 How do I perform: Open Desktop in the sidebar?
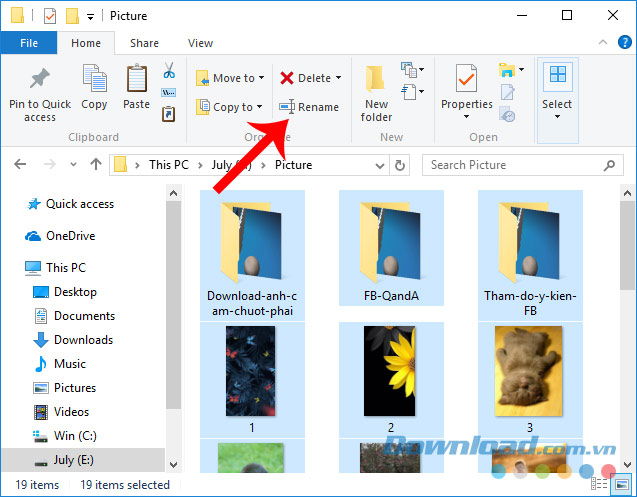[65, 292]
